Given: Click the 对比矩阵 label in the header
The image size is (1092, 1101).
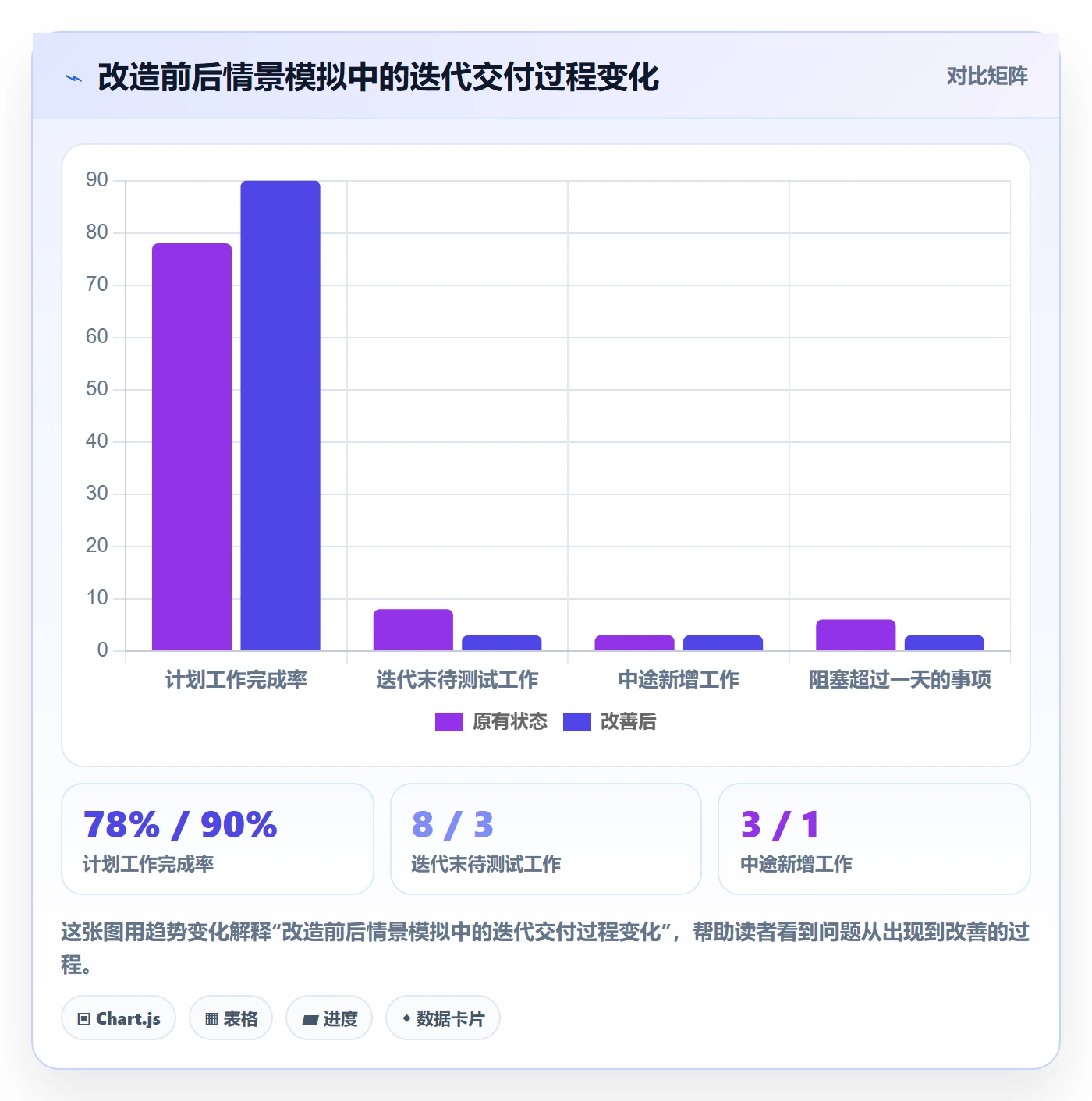Looking at the screenshot, I should point(987,76).
